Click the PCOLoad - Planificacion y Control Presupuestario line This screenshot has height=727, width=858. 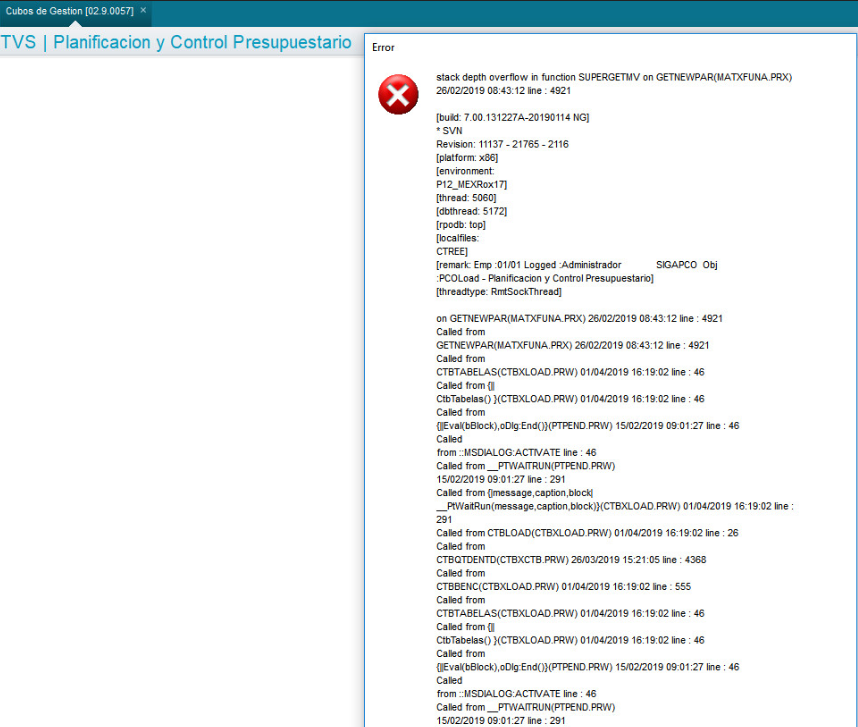coord(545,278)
